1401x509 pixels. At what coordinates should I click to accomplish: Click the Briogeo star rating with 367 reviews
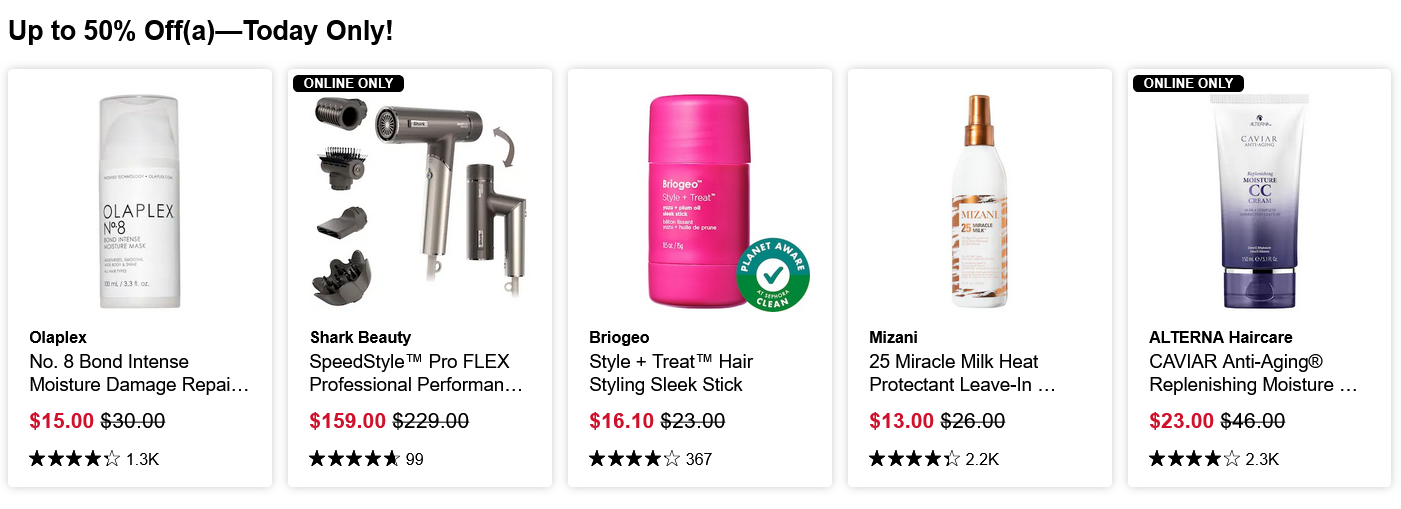[x=635, y=459]
